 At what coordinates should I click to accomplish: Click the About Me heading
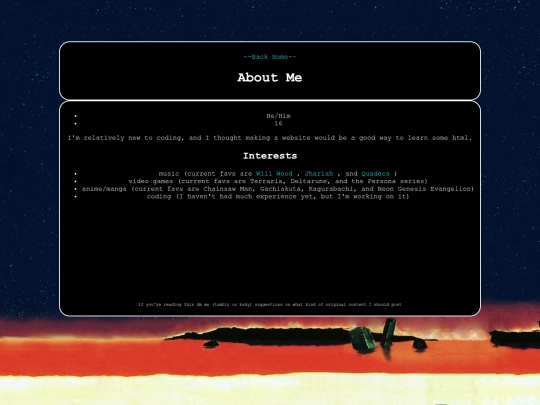tap(270, 77)
